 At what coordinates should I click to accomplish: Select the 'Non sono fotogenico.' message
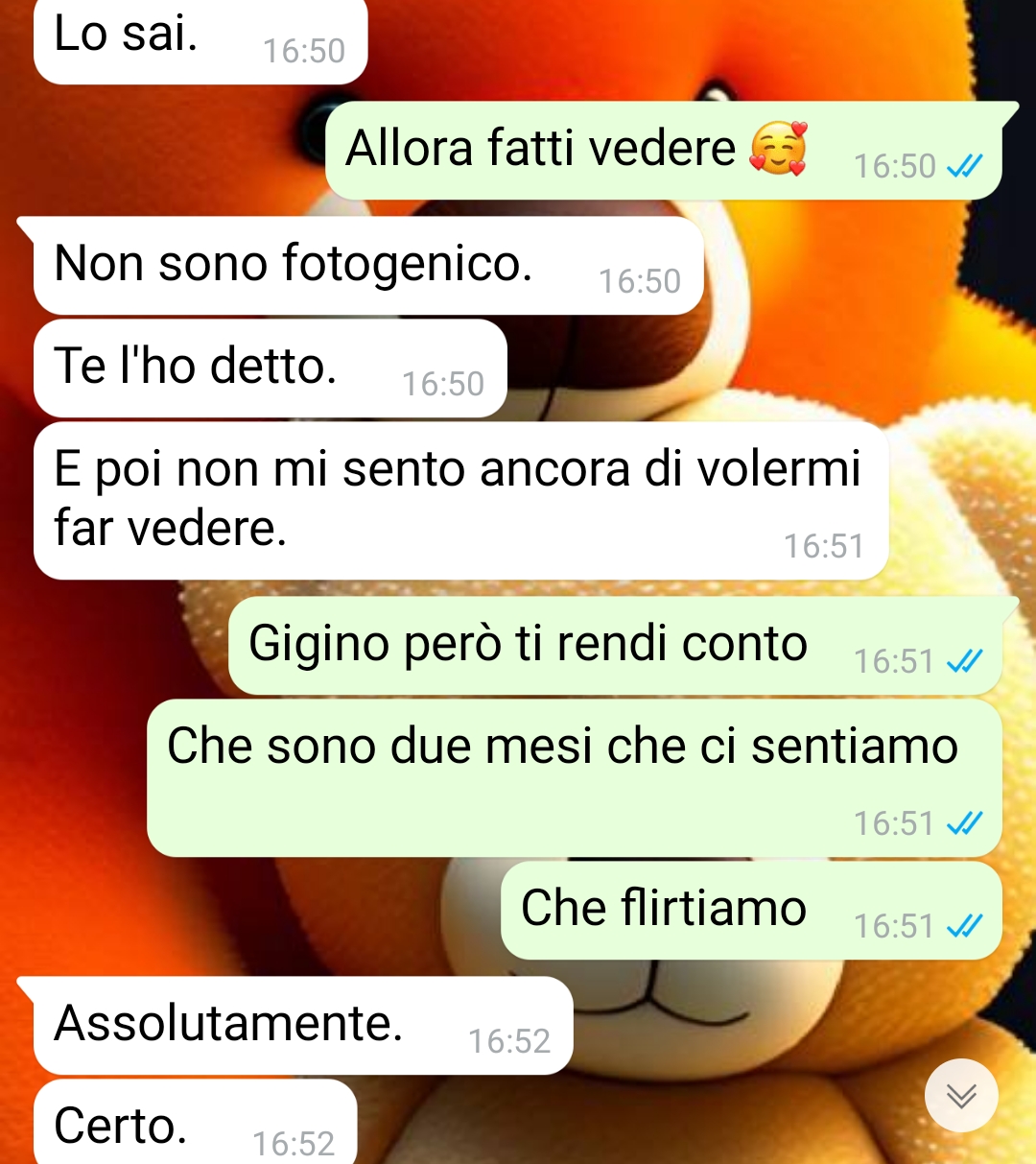pos(368,266)
